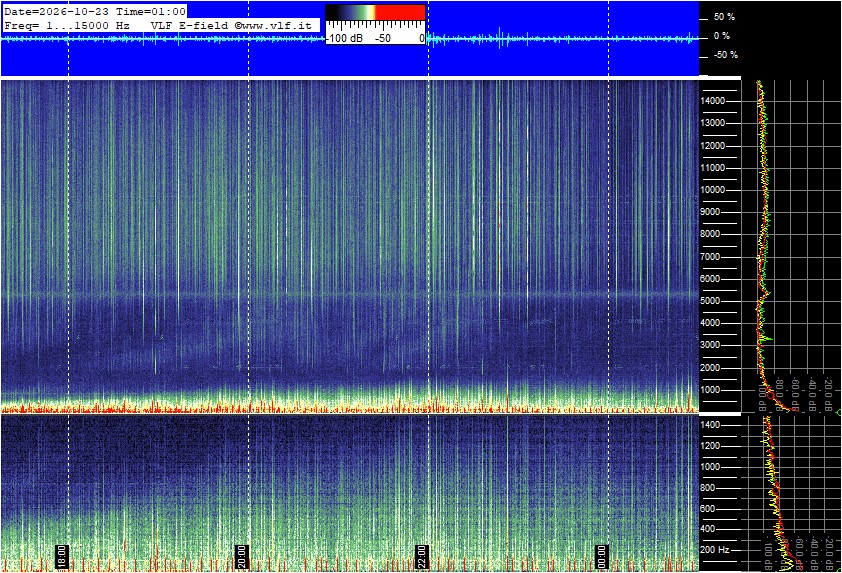Click the 13000 frequency axis label
This screenshot has height=573, width=842.
(713, 123)
